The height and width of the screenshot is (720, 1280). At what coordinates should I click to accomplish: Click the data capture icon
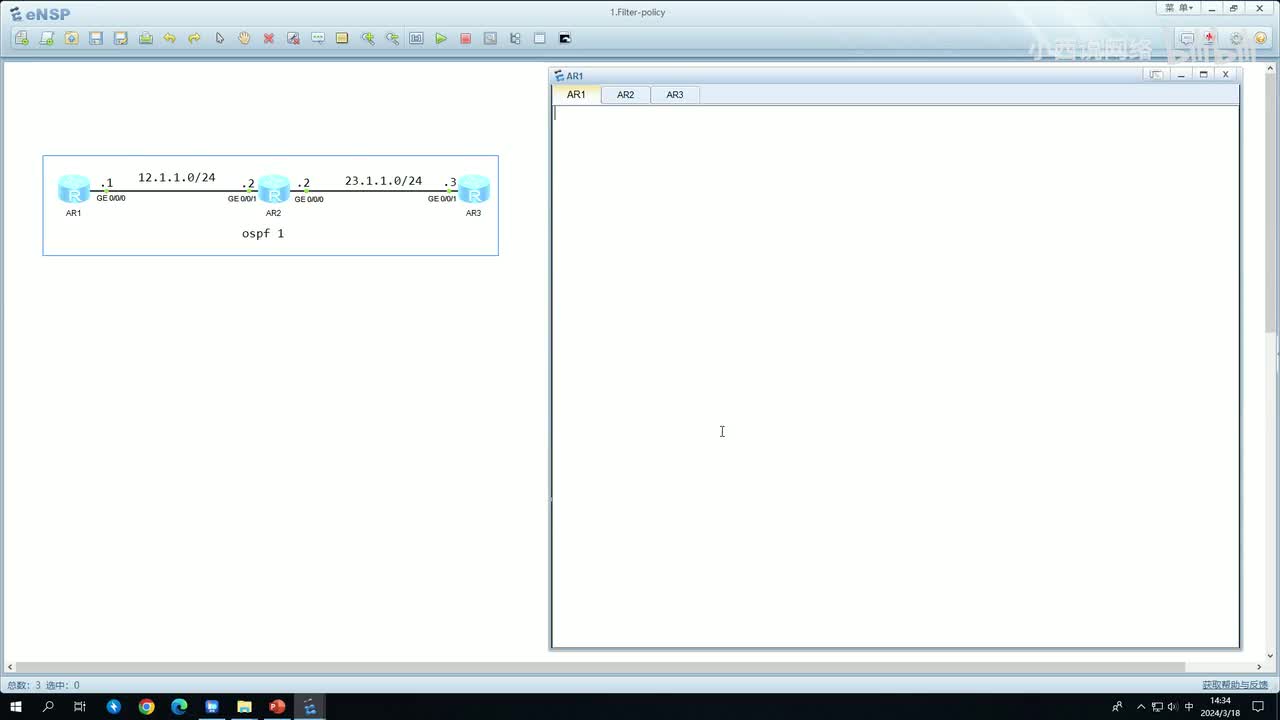(x=490, y=38)
